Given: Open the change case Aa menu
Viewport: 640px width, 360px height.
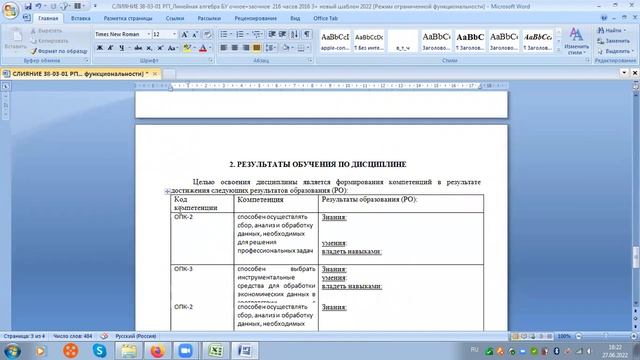Looking at the screenshot, I should pos(172,48).
